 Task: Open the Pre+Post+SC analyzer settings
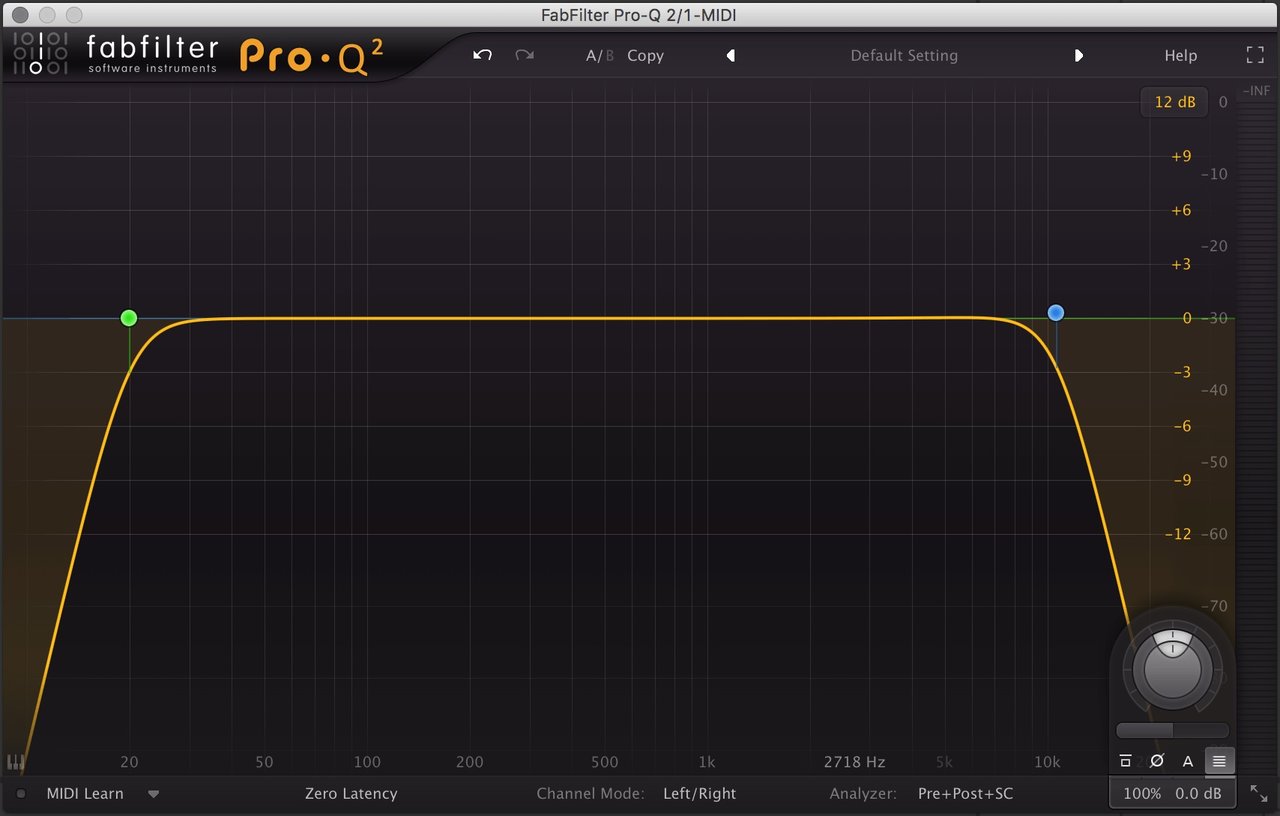click(x=965, y=794)
